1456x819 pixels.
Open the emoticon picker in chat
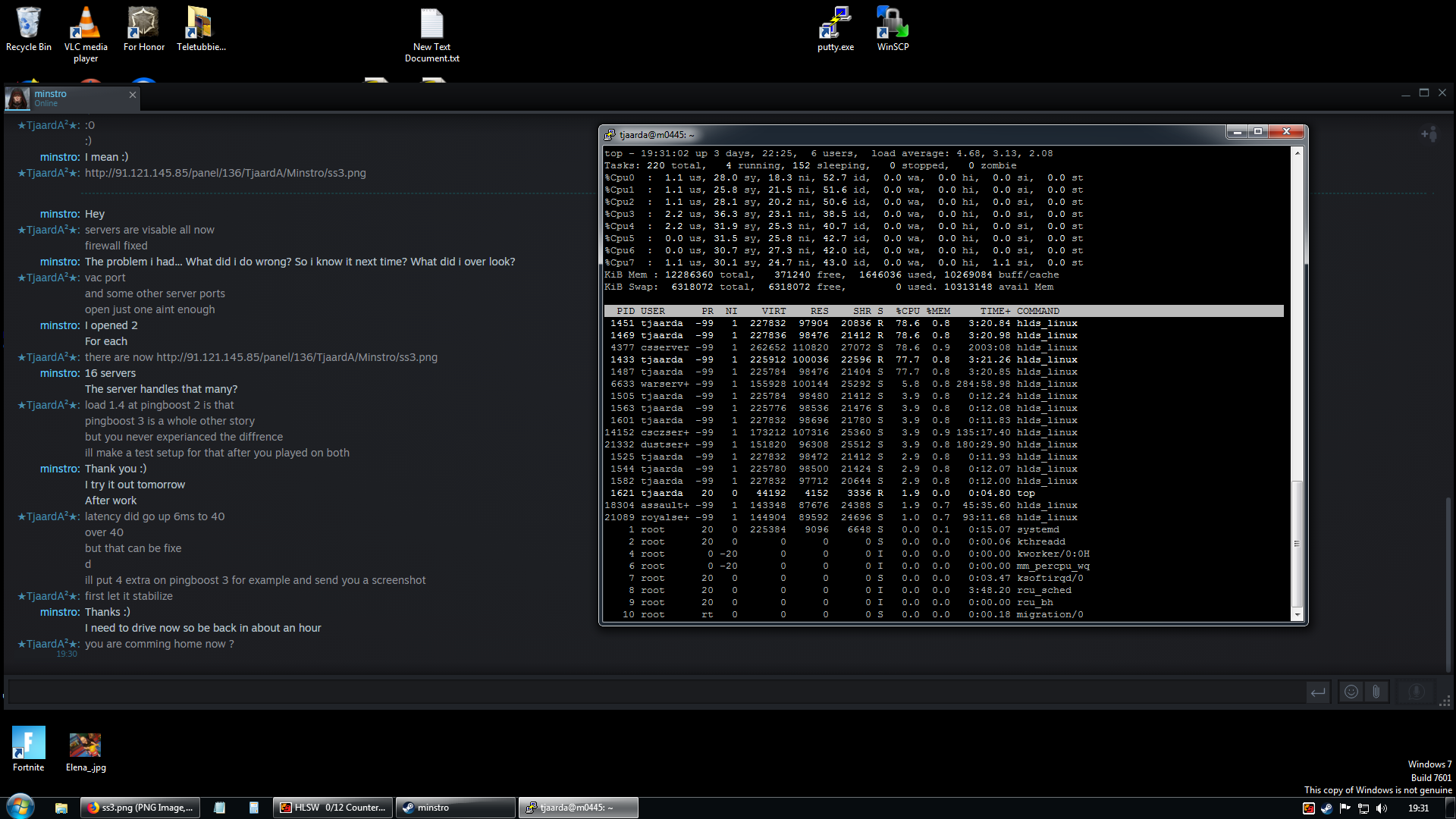pyautogui.click(x=1351, y=692)
